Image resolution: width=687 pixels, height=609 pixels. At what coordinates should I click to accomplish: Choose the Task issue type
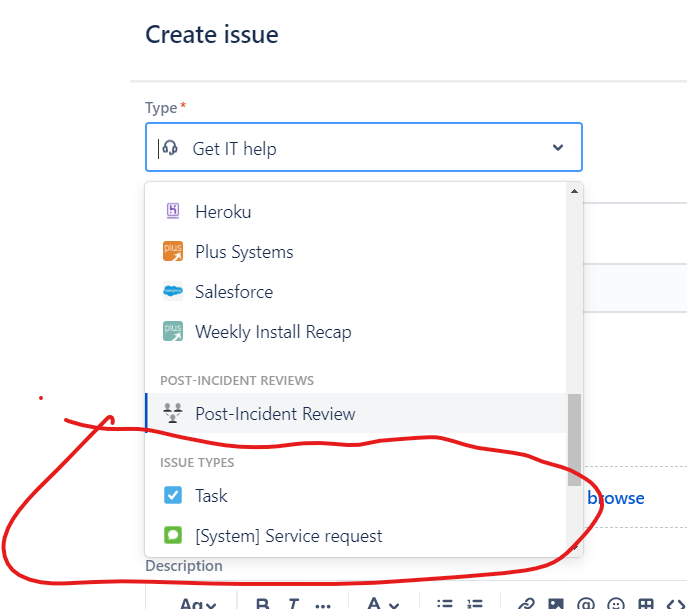[356, 496]
